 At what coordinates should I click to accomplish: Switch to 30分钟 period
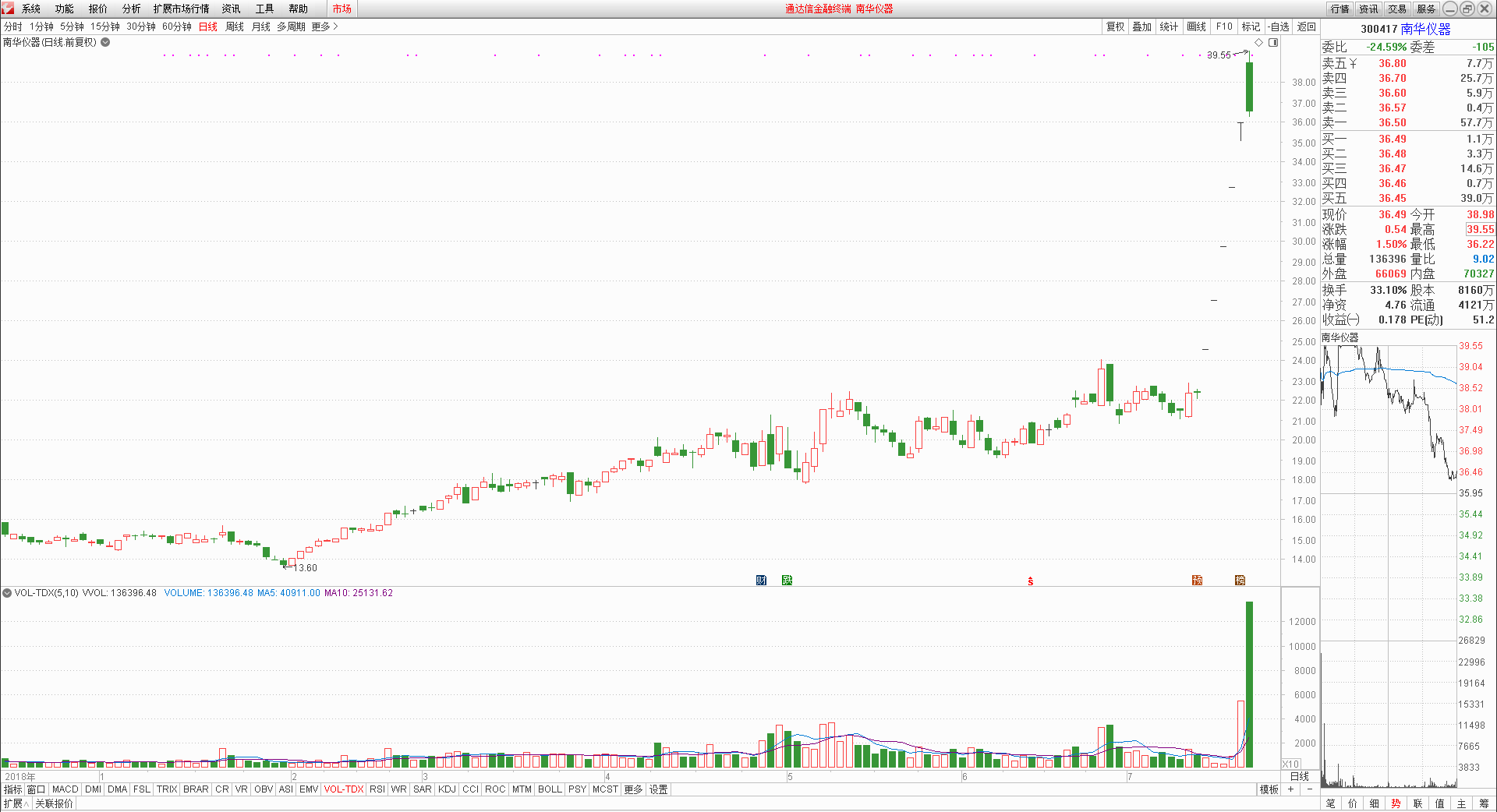[x=141, y=26]
